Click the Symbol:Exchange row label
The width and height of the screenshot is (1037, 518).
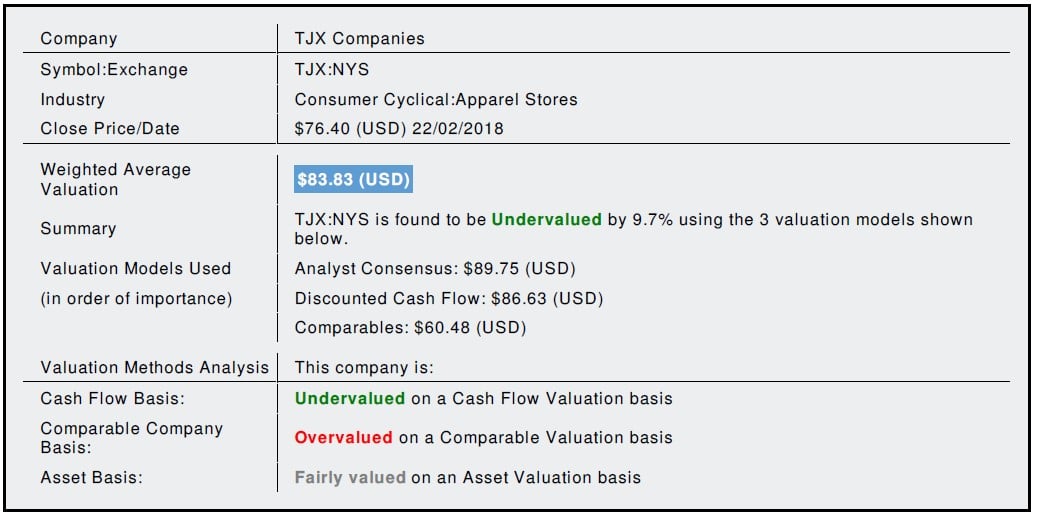tap(113, 70)
